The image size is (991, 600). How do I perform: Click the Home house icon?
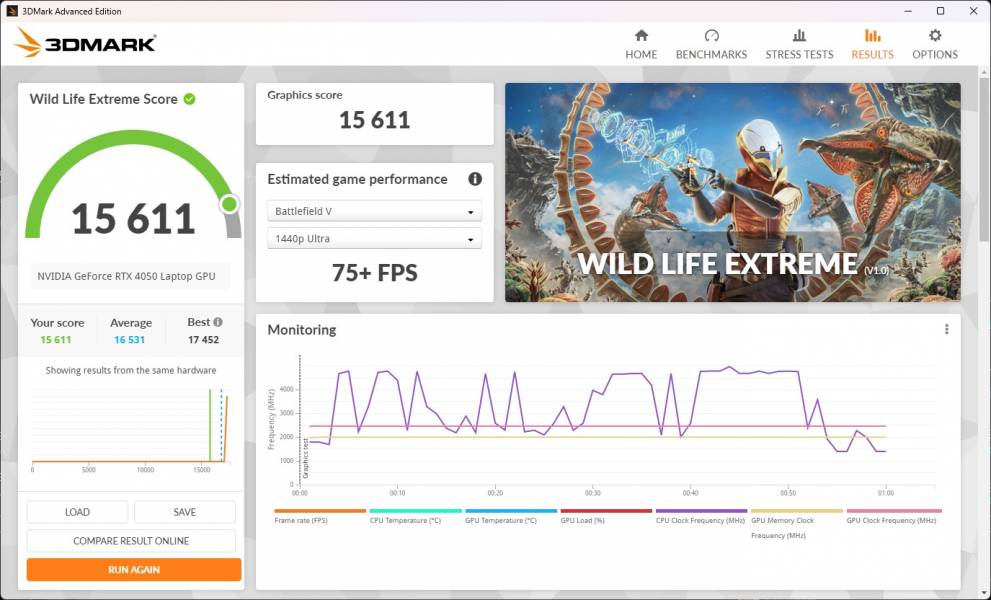[641, 36]
